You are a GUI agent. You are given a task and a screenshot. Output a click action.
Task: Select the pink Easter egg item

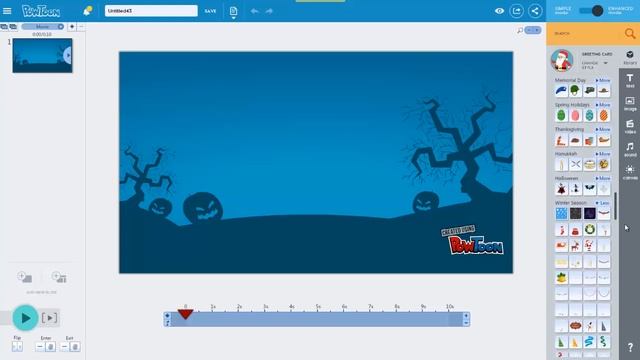point(575,116)
